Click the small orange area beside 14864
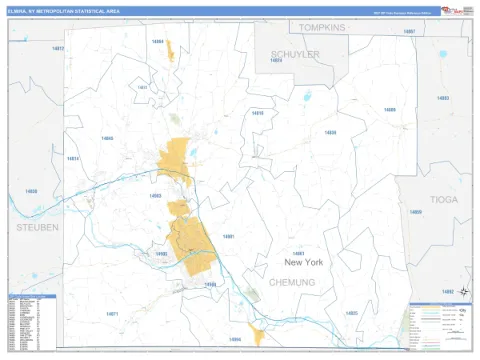 [x=170, y=51]
